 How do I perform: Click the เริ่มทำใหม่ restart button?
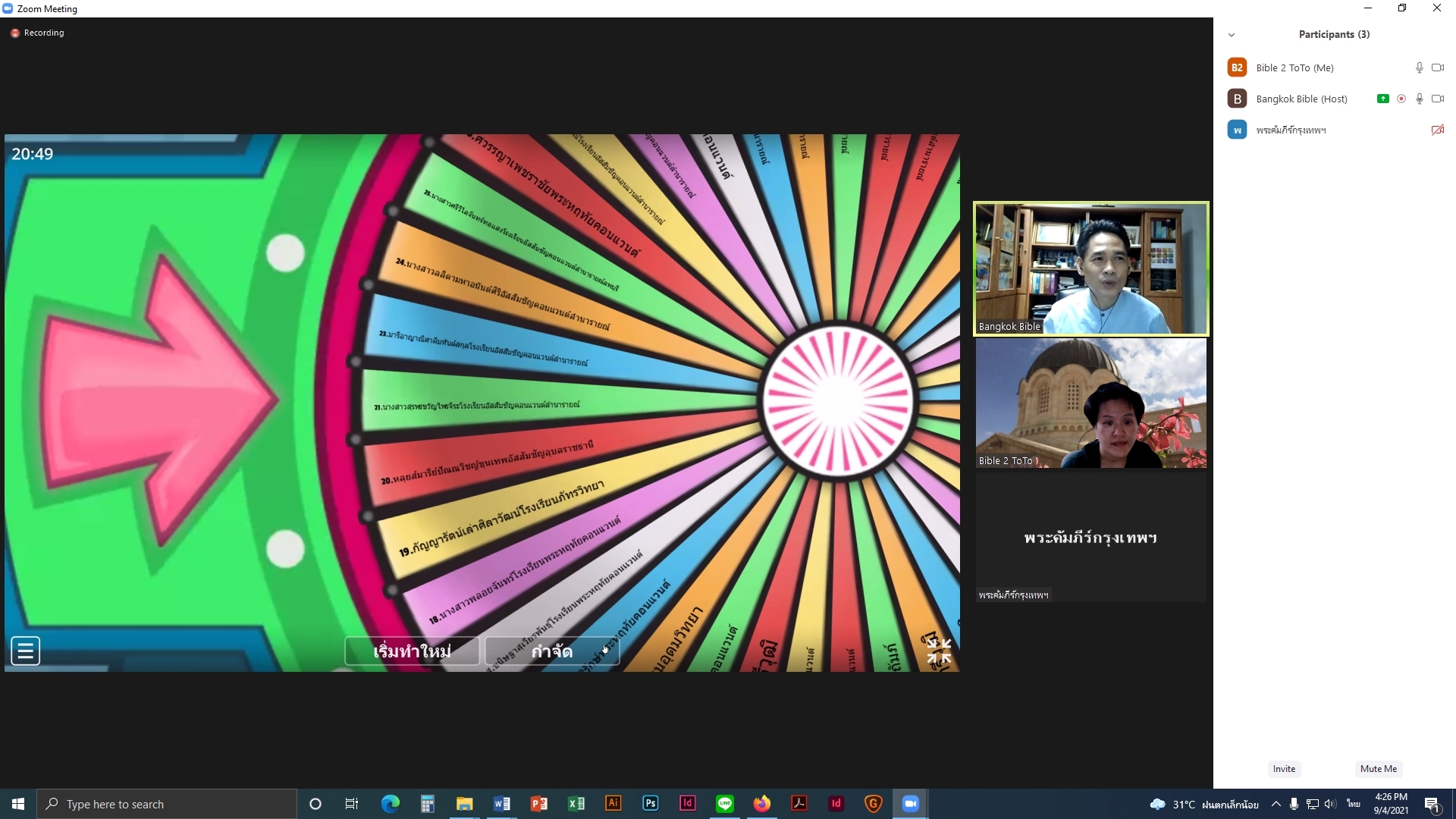pos(412,651)
